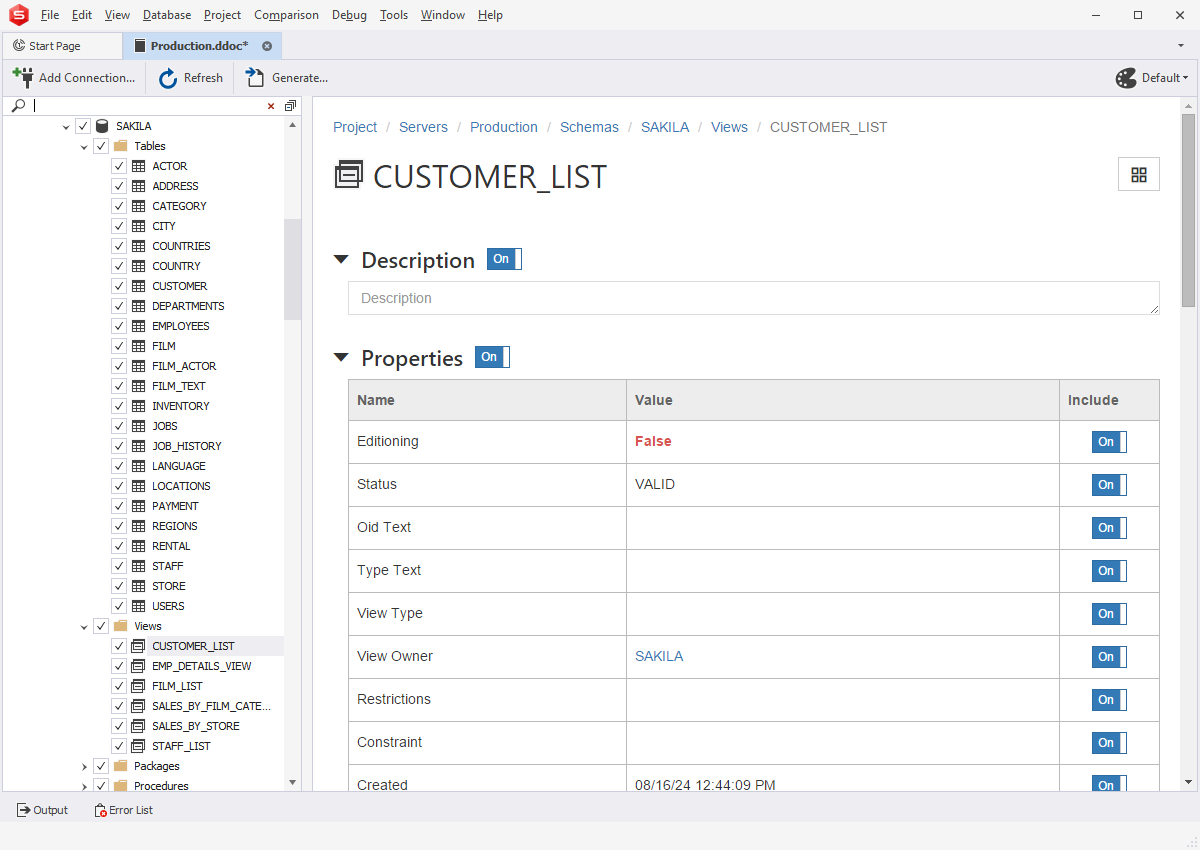Click the collapse all icon in search bar
Image resolution: width=1200 pixels, height=850 pixels.
[x=290, y=106]
